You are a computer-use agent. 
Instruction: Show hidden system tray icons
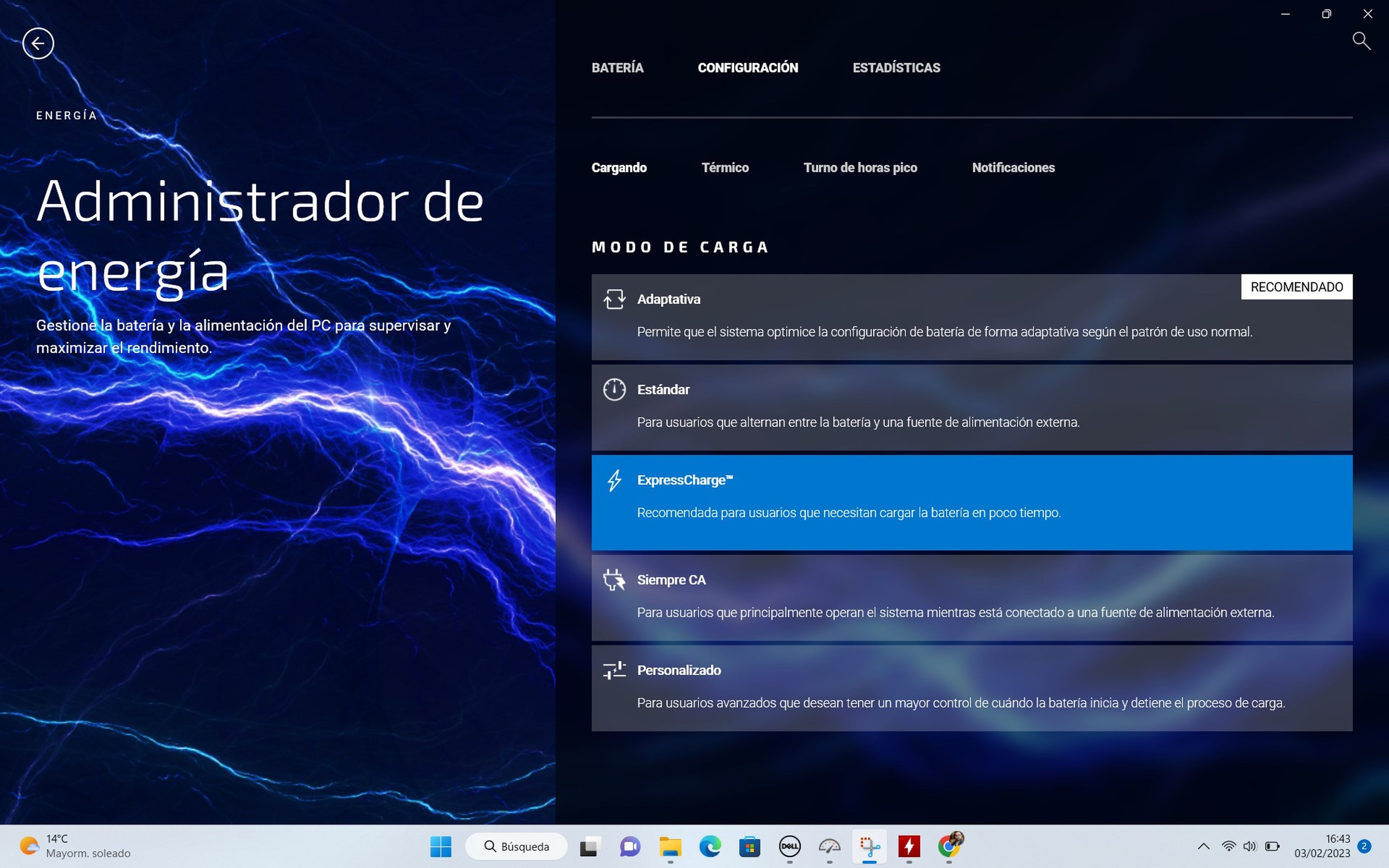1203,846
